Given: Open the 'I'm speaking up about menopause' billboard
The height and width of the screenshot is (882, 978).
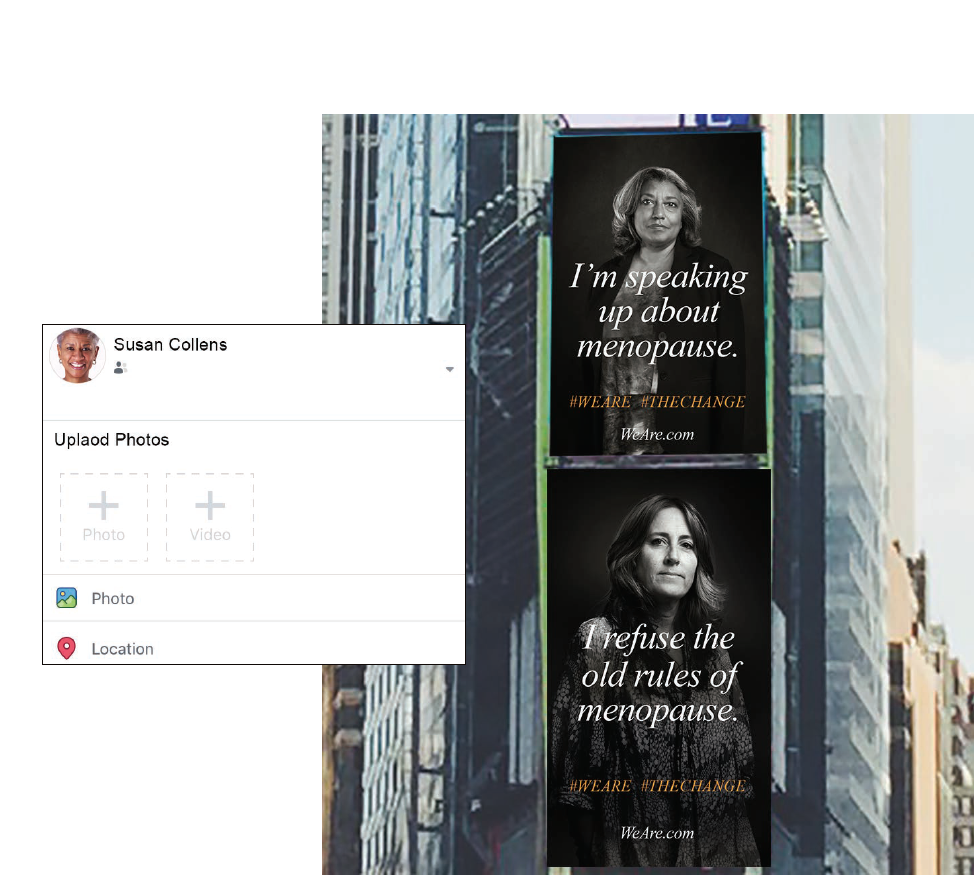Looking at the screenshot, I should tap(657, 293).
